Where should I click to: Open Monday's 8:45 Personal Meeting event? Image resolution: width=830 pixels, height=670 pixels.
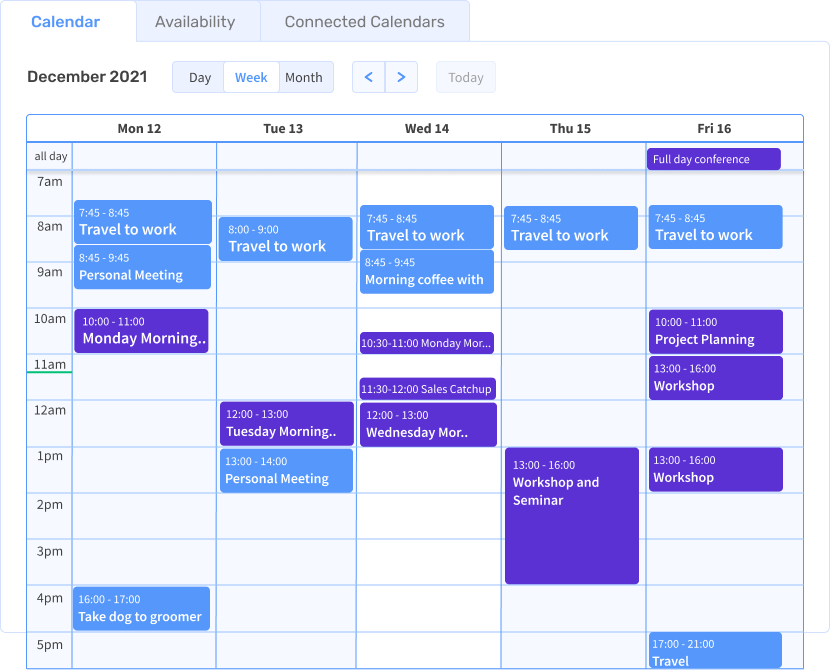click(x=143, y=267)
